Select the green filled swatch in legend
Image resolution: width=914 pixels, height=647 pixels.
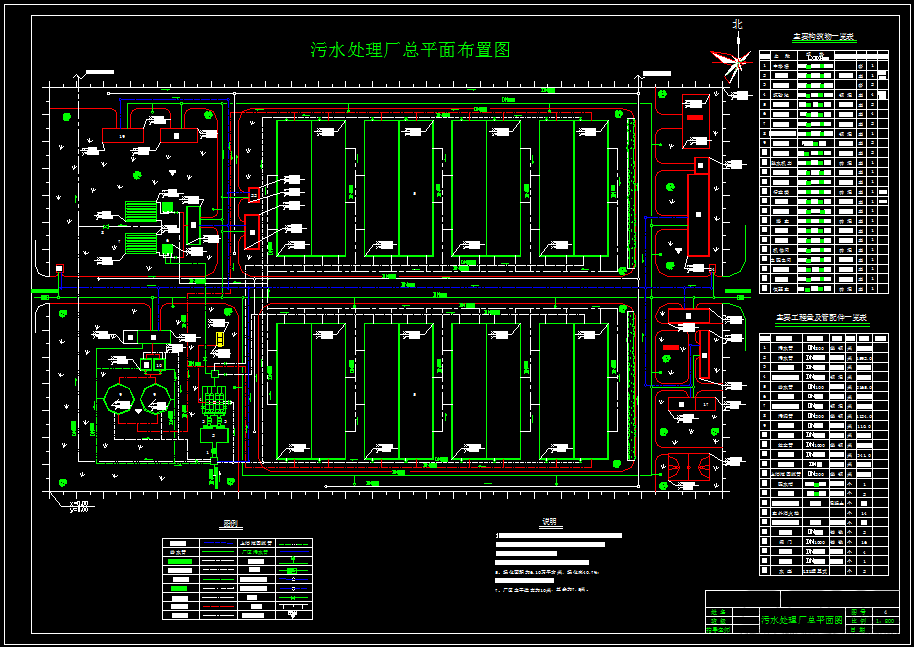[180, 561]
